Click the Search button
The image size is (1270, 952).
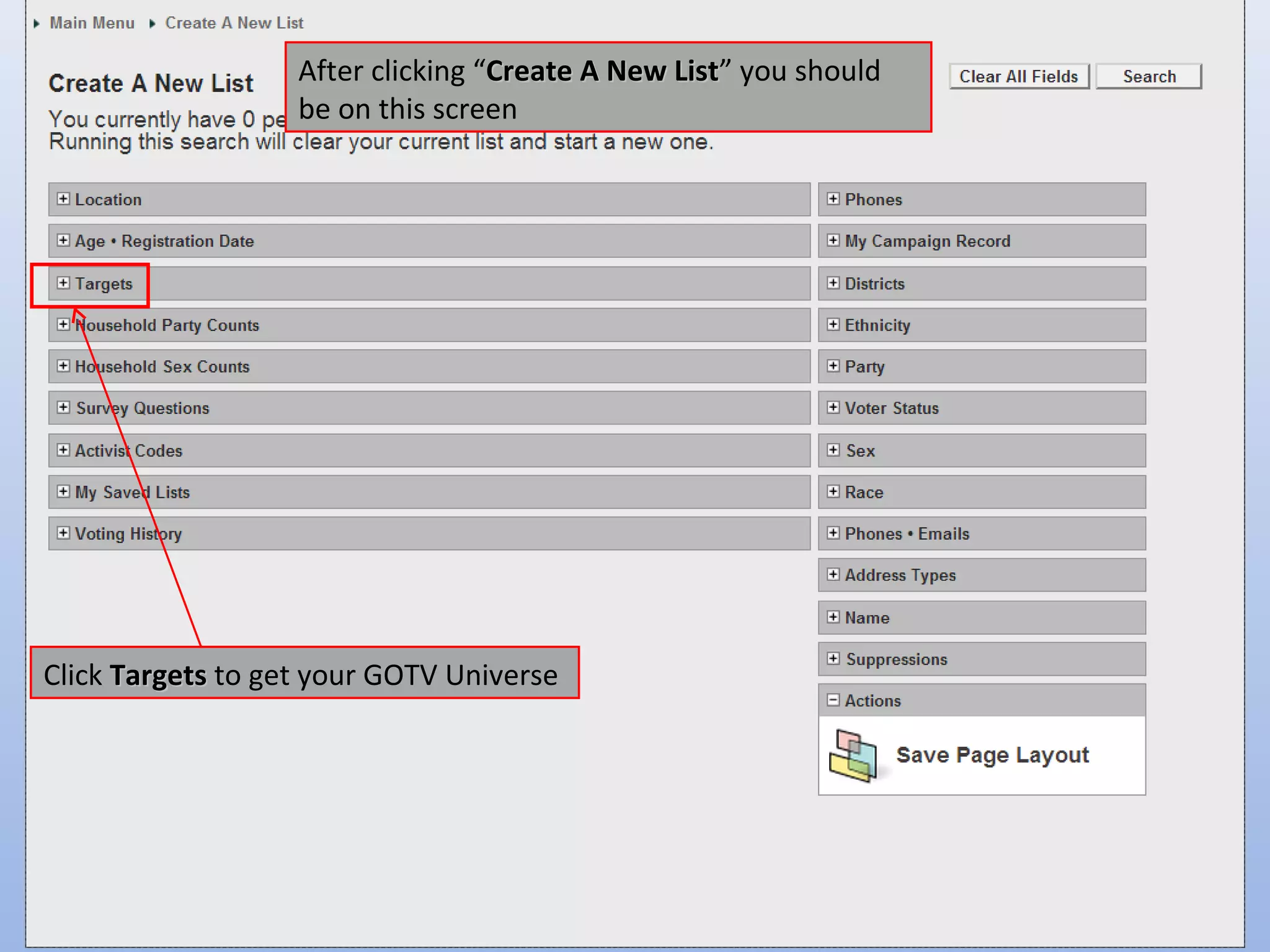(x=1149, y=76)
